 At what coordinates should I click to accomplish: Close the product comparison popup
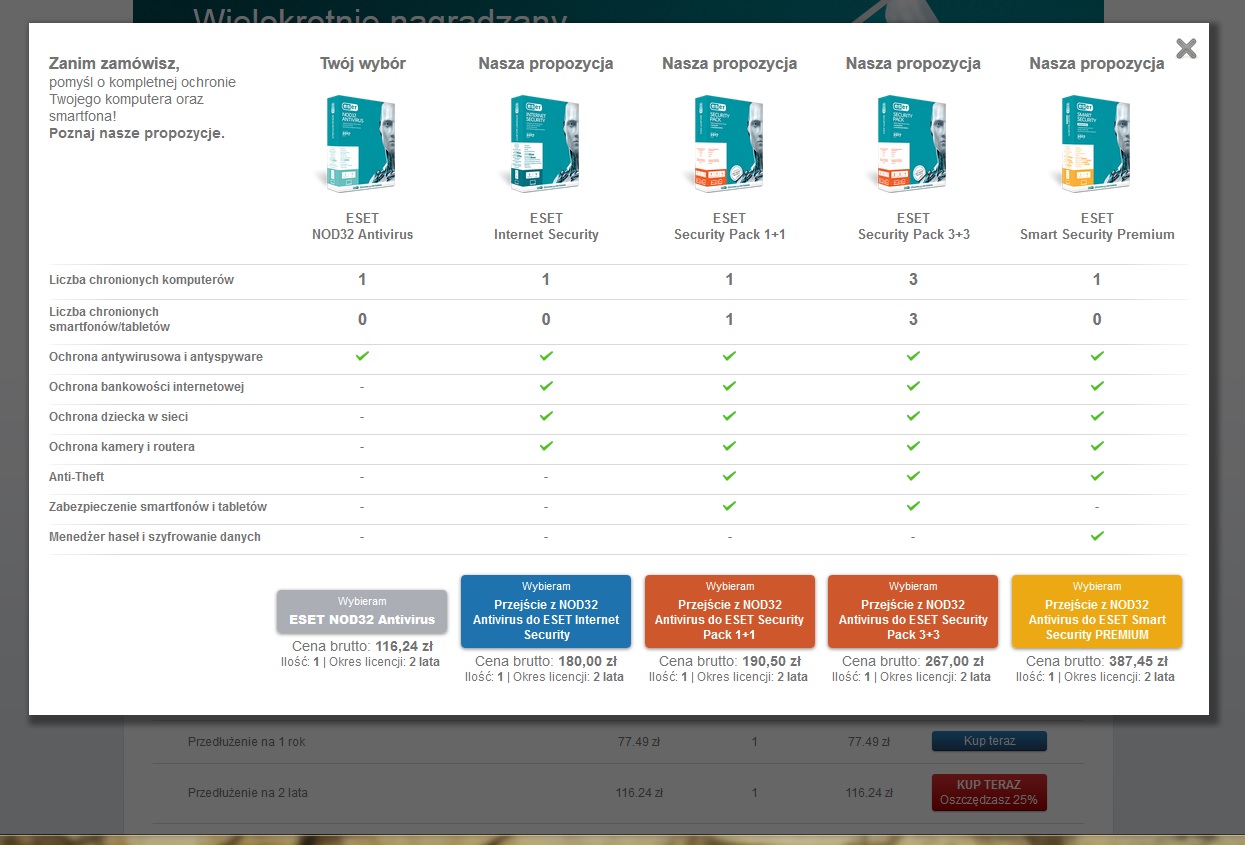(x=1186, y=48)
